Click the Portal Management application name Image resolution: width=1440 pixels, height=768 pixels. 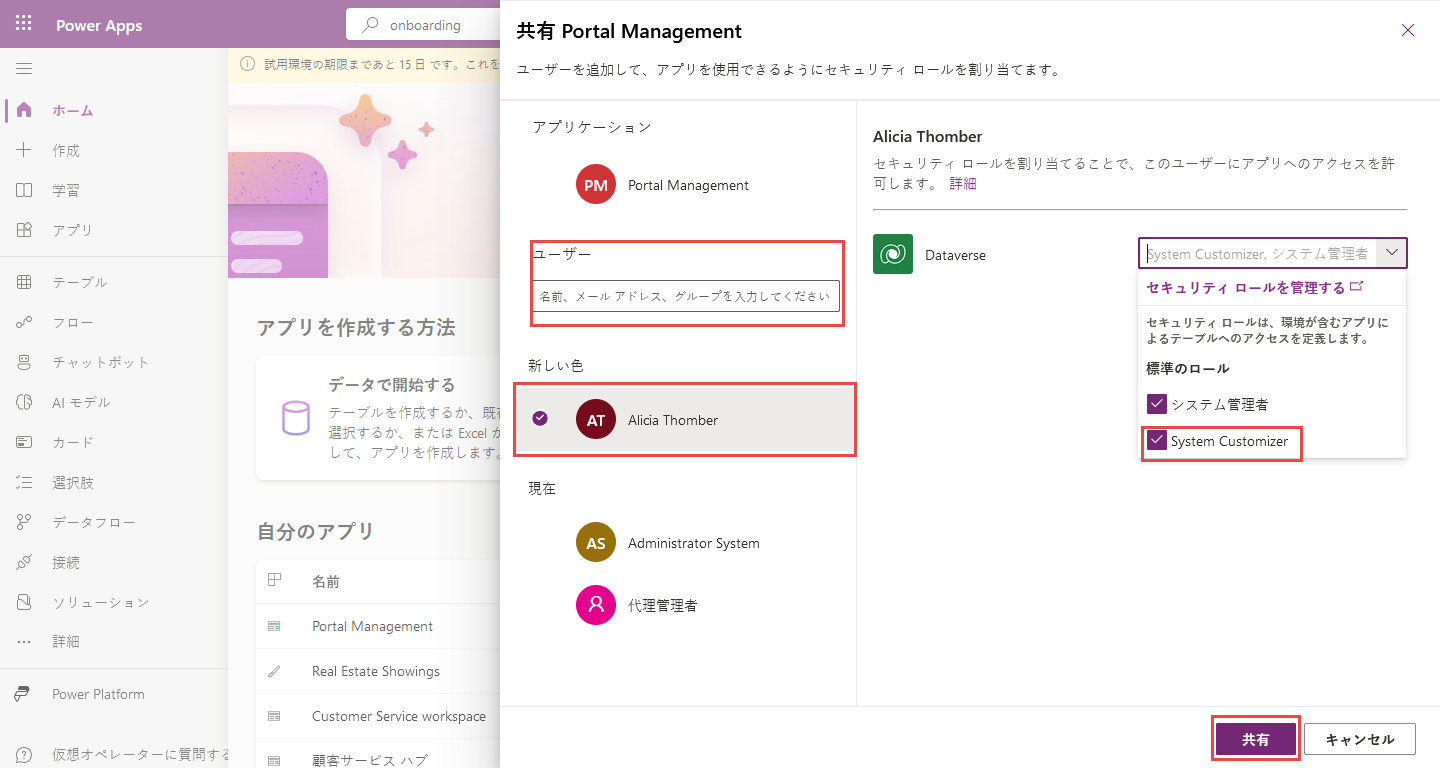tap(688, 185)
